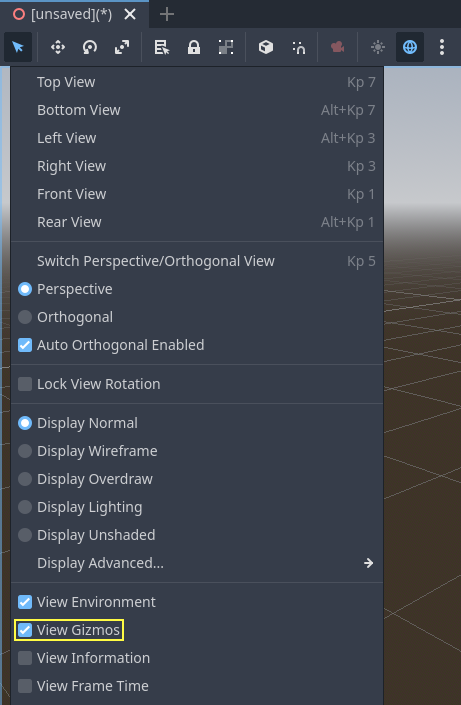Image resolution: width=461 pixels, height=705 pixels.
Task: Toggle the Use Local Space cube icon
Action: click(x=266, y=47)
